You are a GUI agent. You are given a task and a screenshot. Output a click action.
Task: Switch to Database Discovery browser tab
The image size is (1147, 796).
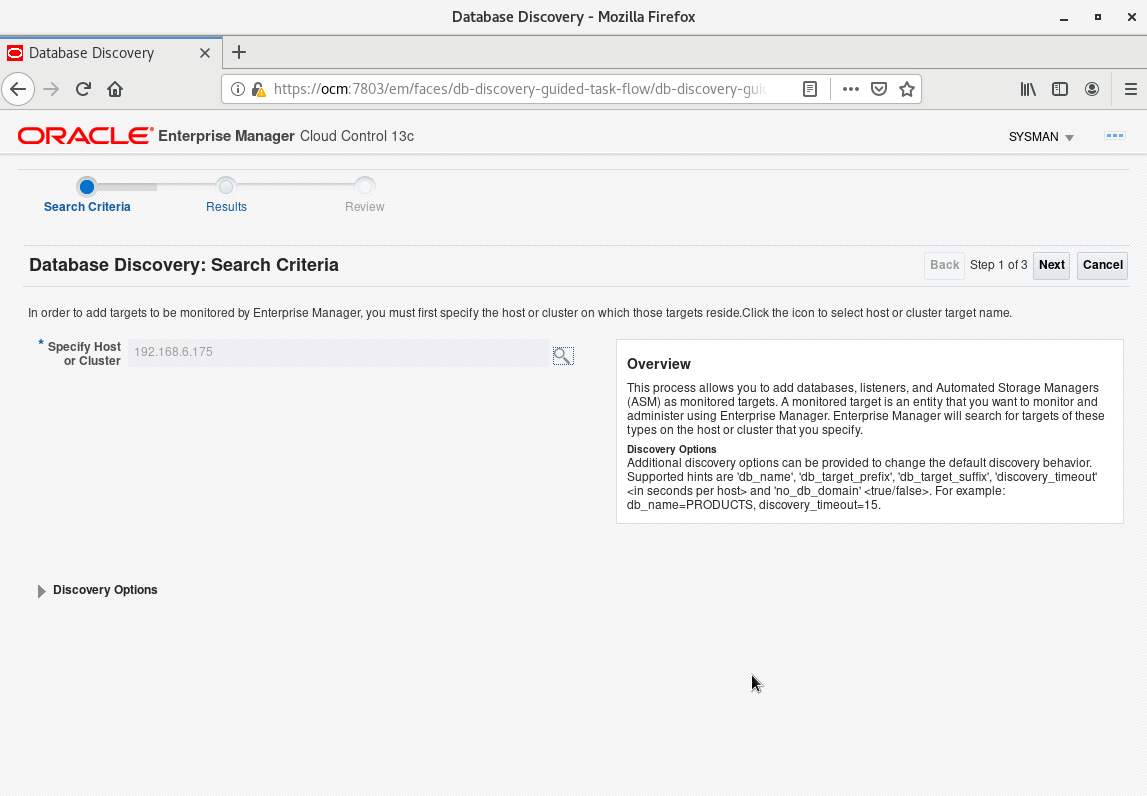(110, 53)
